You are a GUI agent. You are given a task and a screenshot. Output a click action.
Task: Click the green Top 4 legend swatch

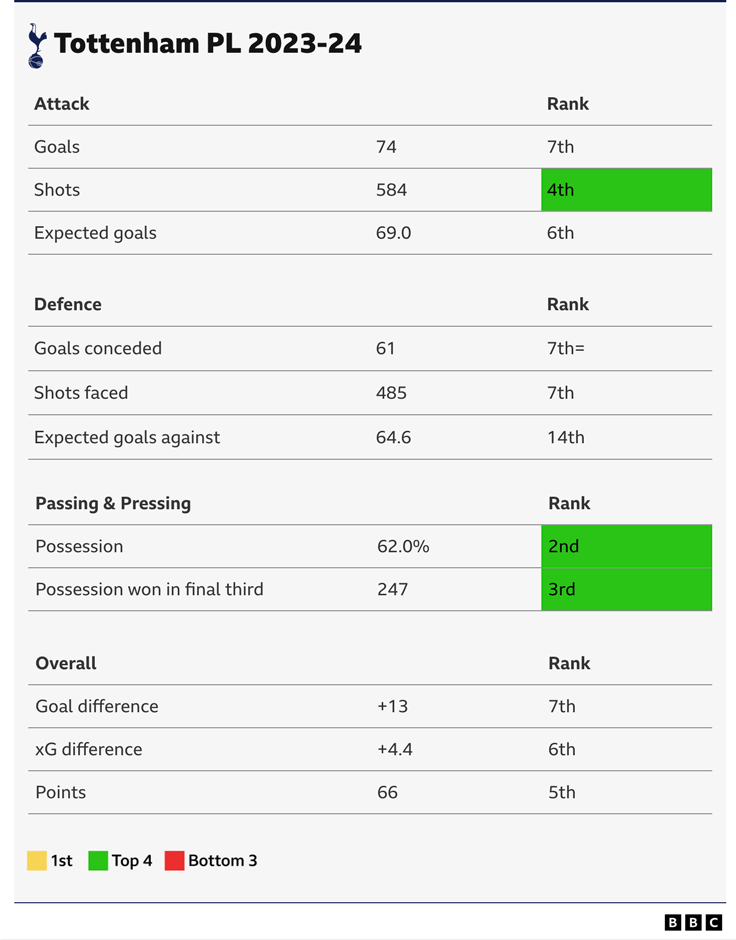point(98,860)
